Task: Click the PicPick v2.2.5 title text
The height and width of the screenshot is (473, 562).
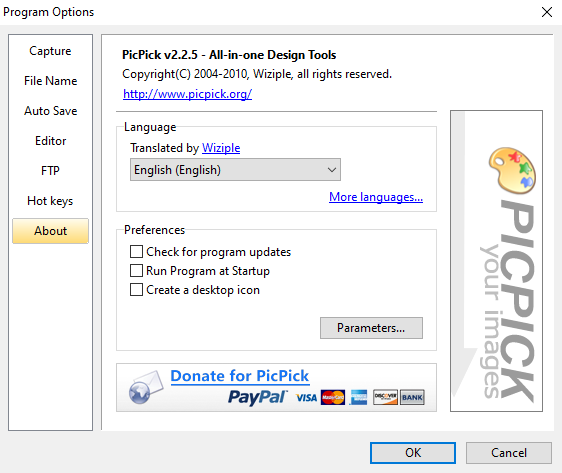Action: 229,55
